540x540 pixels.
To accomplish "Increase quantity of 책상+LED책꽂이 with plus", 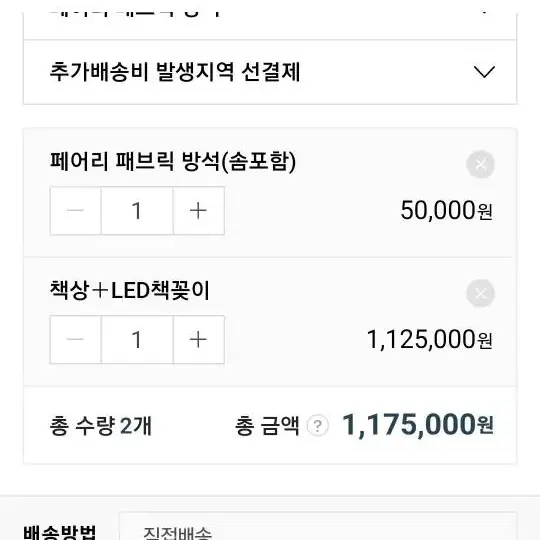I will point(199,340).
